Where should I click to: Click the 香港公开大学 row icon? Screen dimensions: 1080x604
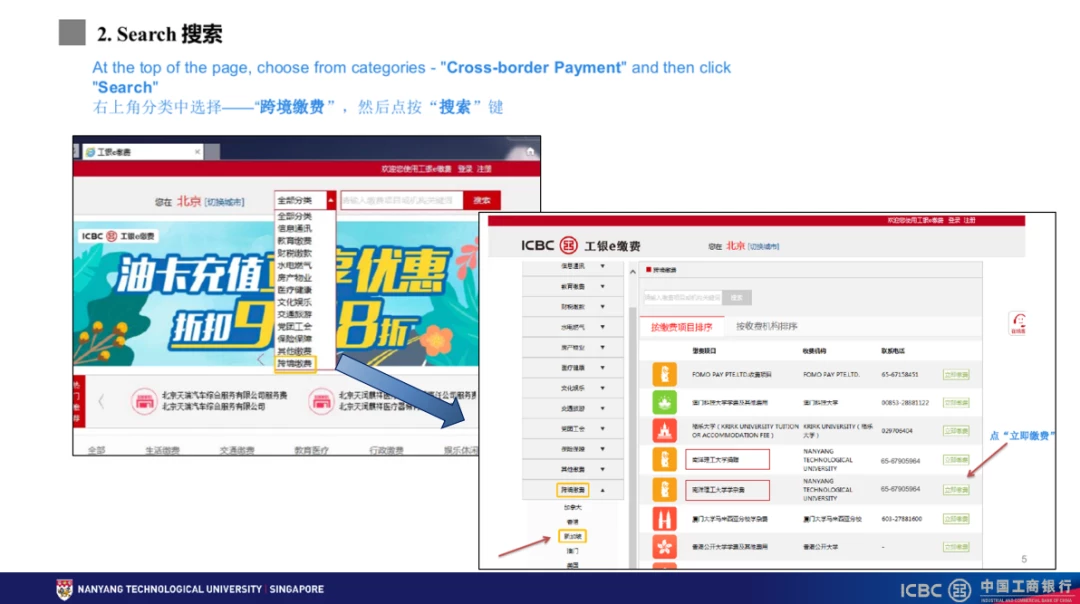click(x=665, y=547)
